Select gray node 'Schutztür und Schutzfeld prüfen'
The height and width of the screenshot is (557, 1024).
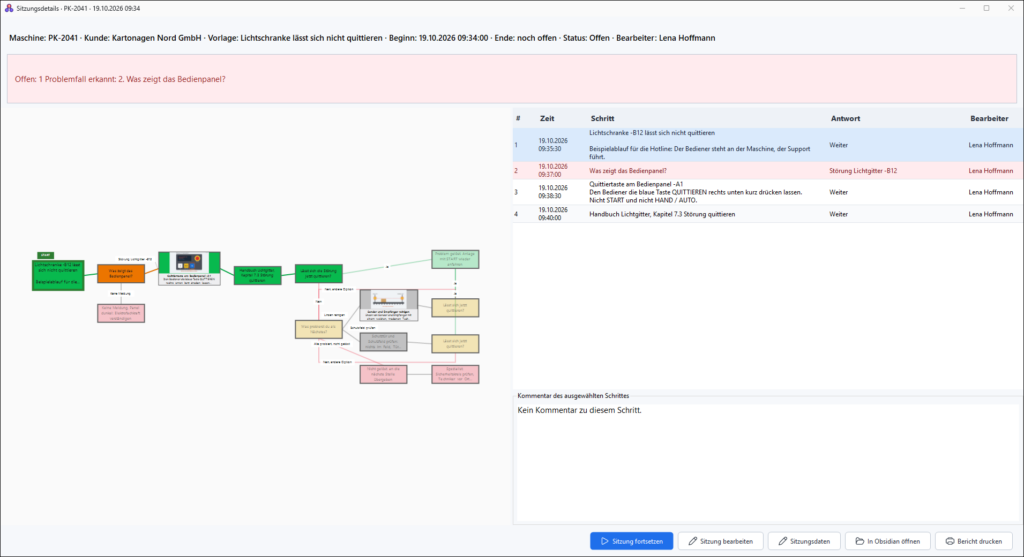(x=383, y=342)
